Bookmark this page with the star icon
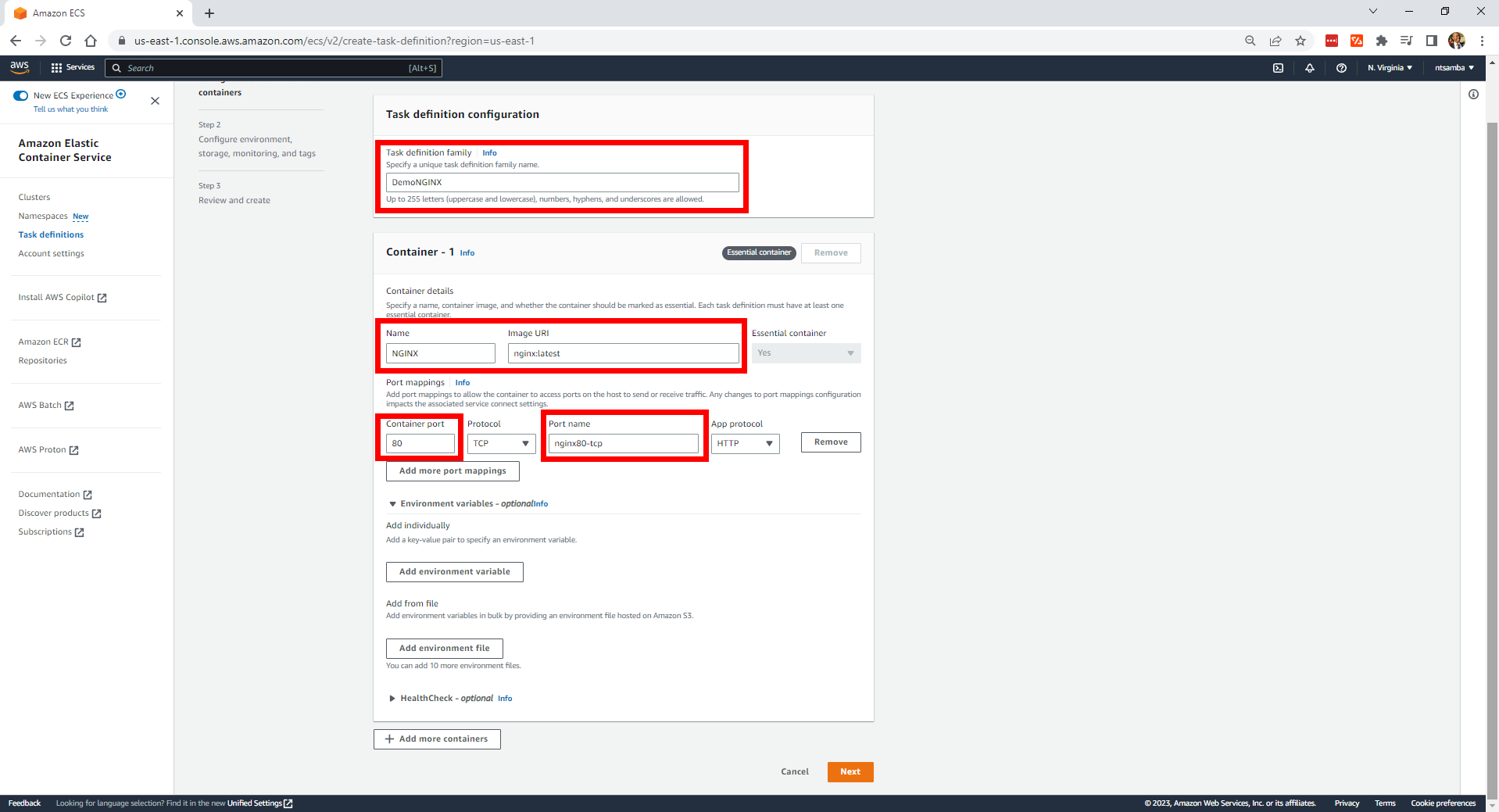Viewport: 1499px width, 812px height. click(x=1300, y=41)
